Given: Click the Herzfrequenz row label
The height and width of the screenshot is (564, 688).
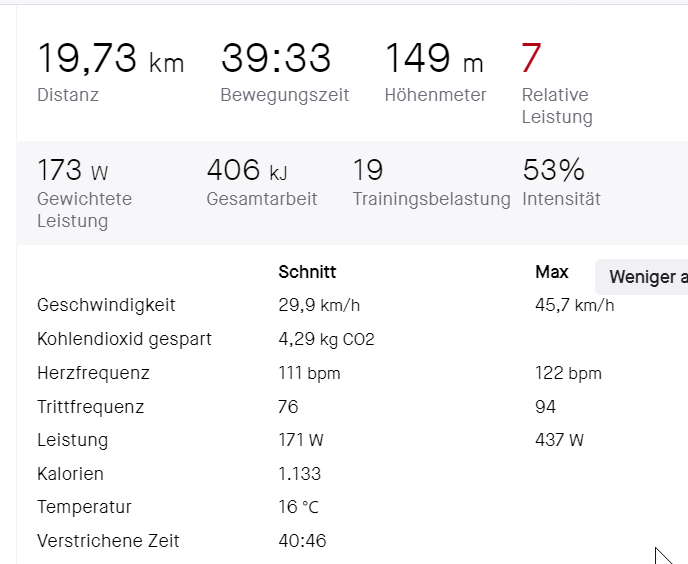Looking at the screenshot, I should pyautogui.click(x=93, y=373).
